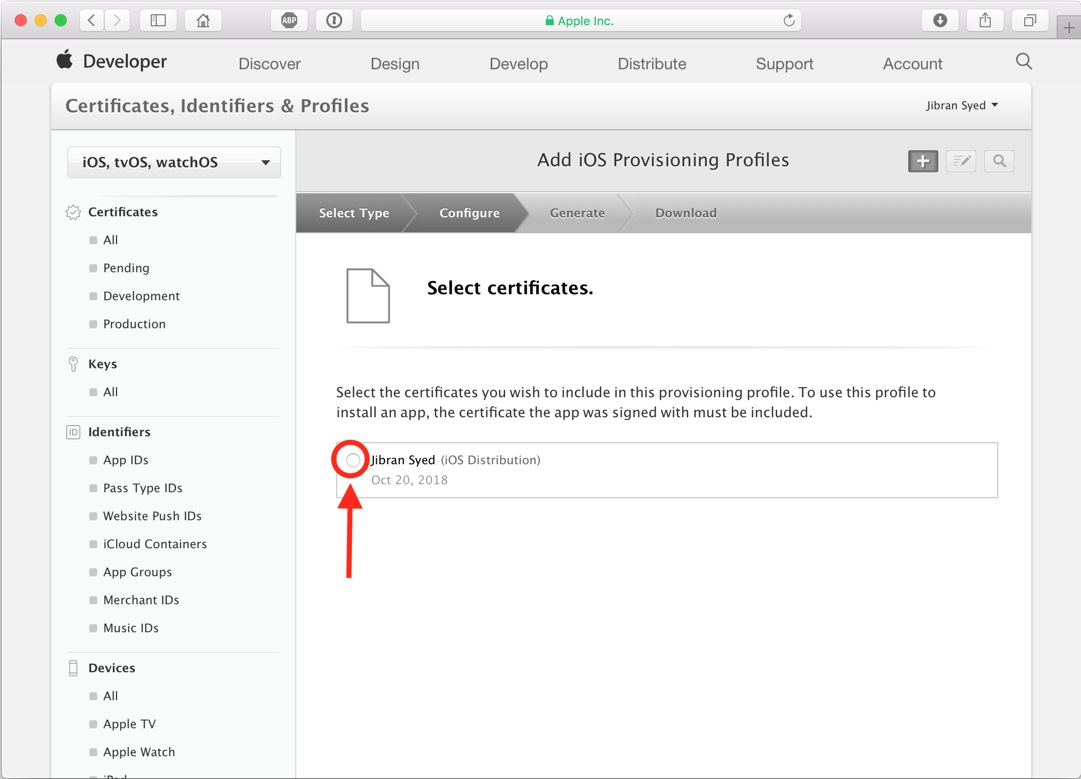Open Merchant IDs in sidebar
Image resolution: width=1081 pixels, height=779 pixels.
[x=141, y=600]
